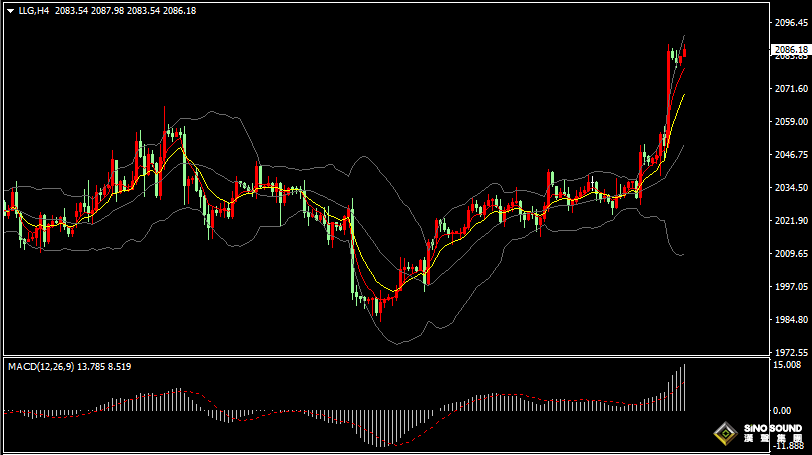Open the dropdown triangle beside LLG,H4
This screenshot has height=455, width=812.
coord(10,10)
